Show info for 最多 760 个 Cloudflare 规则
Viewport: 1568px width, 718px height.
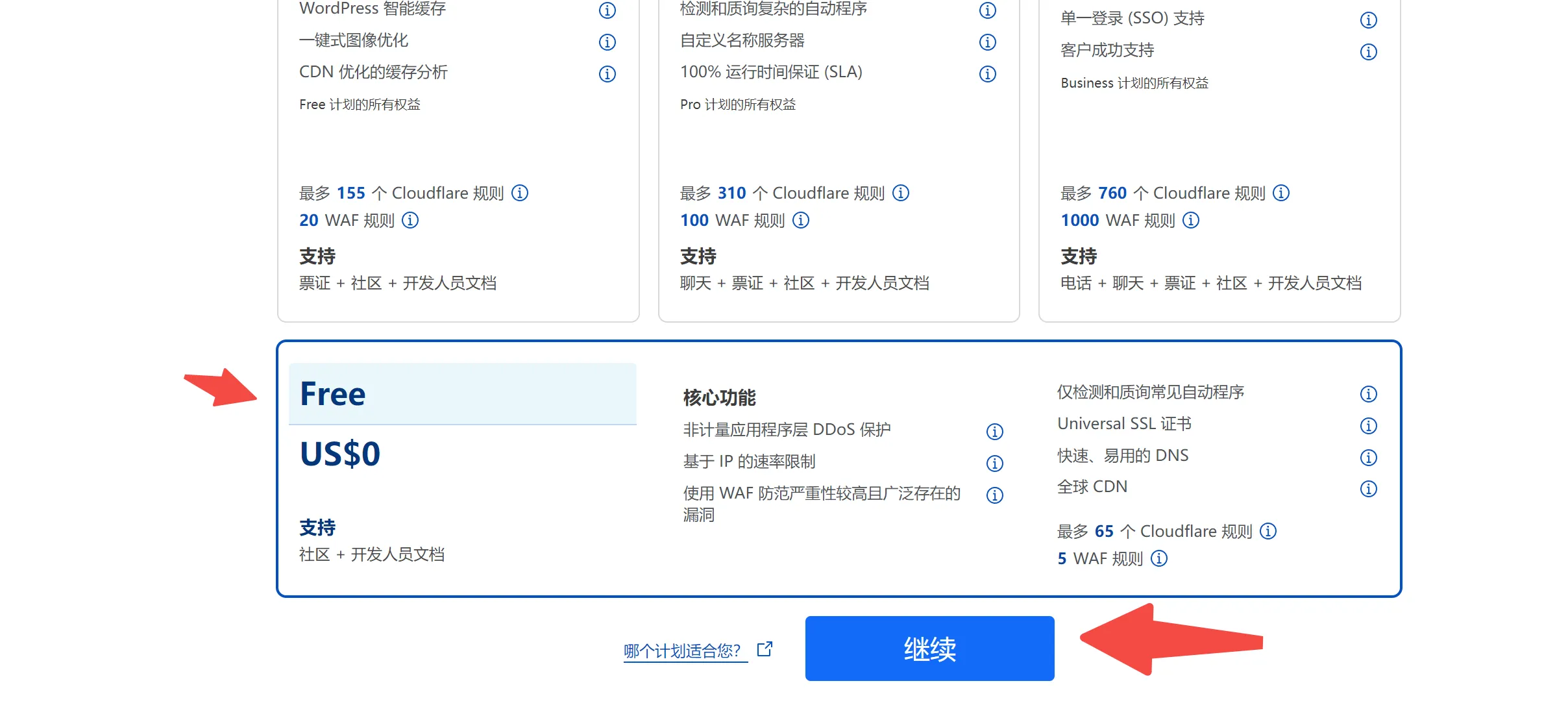pyautogui.click(x=1281, y=193)
